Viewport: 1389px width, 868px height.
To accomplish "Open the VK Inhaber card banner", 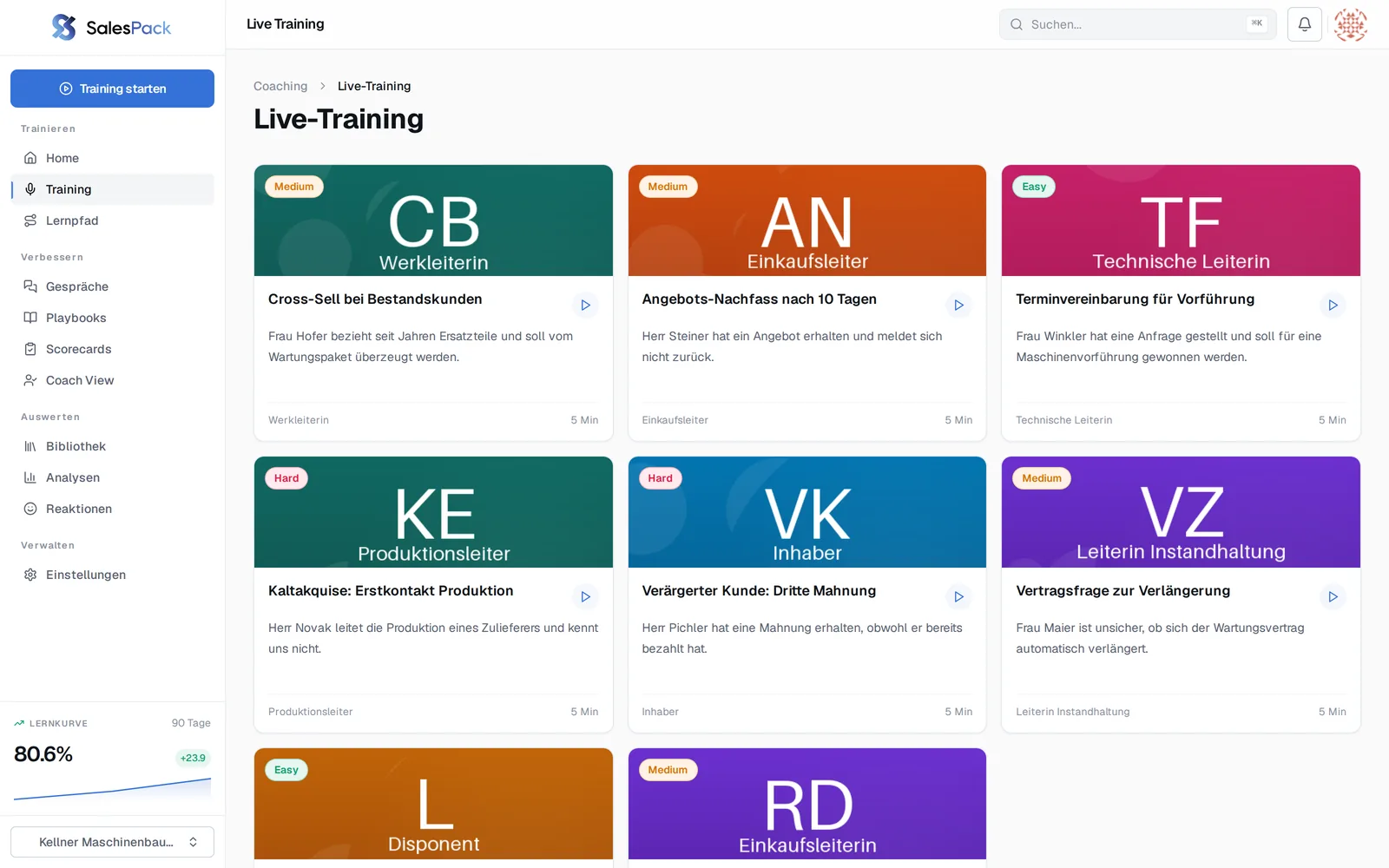I will point(807,512).
